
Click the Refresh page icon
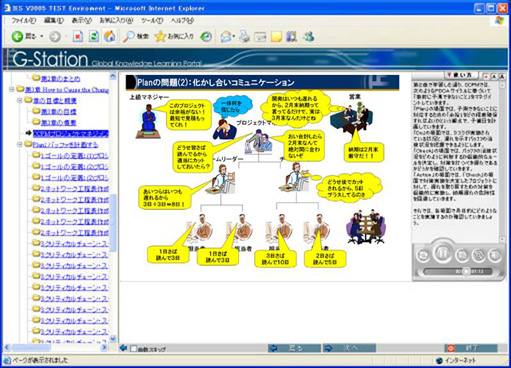coord(94,36)
